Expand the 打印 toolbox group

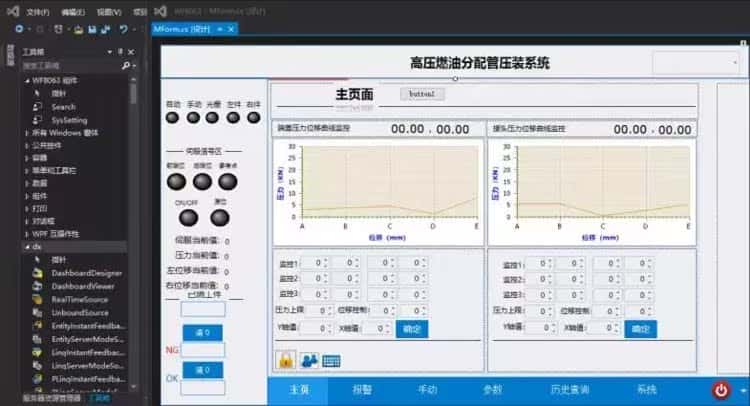pyautogui.click(x=27, y=208)
